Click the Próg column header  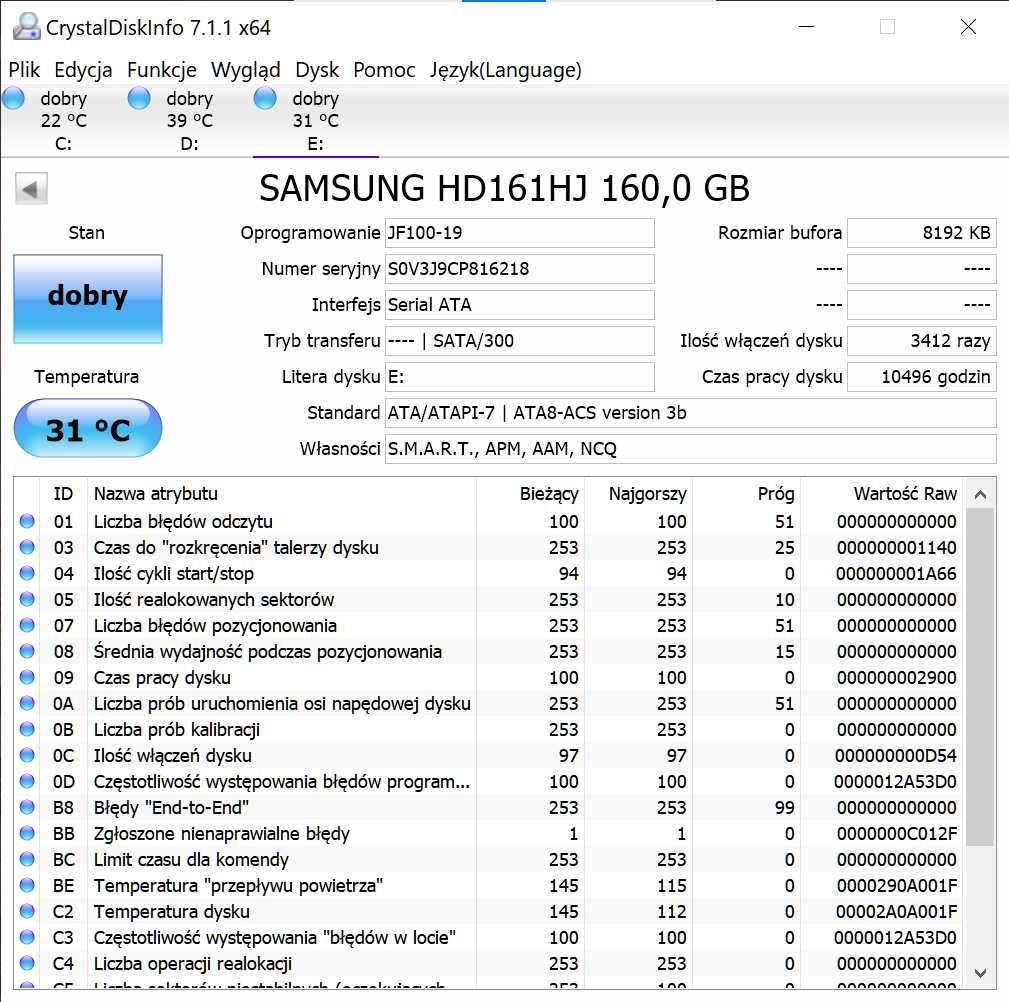pyautogui.click(x=746, y=494)
